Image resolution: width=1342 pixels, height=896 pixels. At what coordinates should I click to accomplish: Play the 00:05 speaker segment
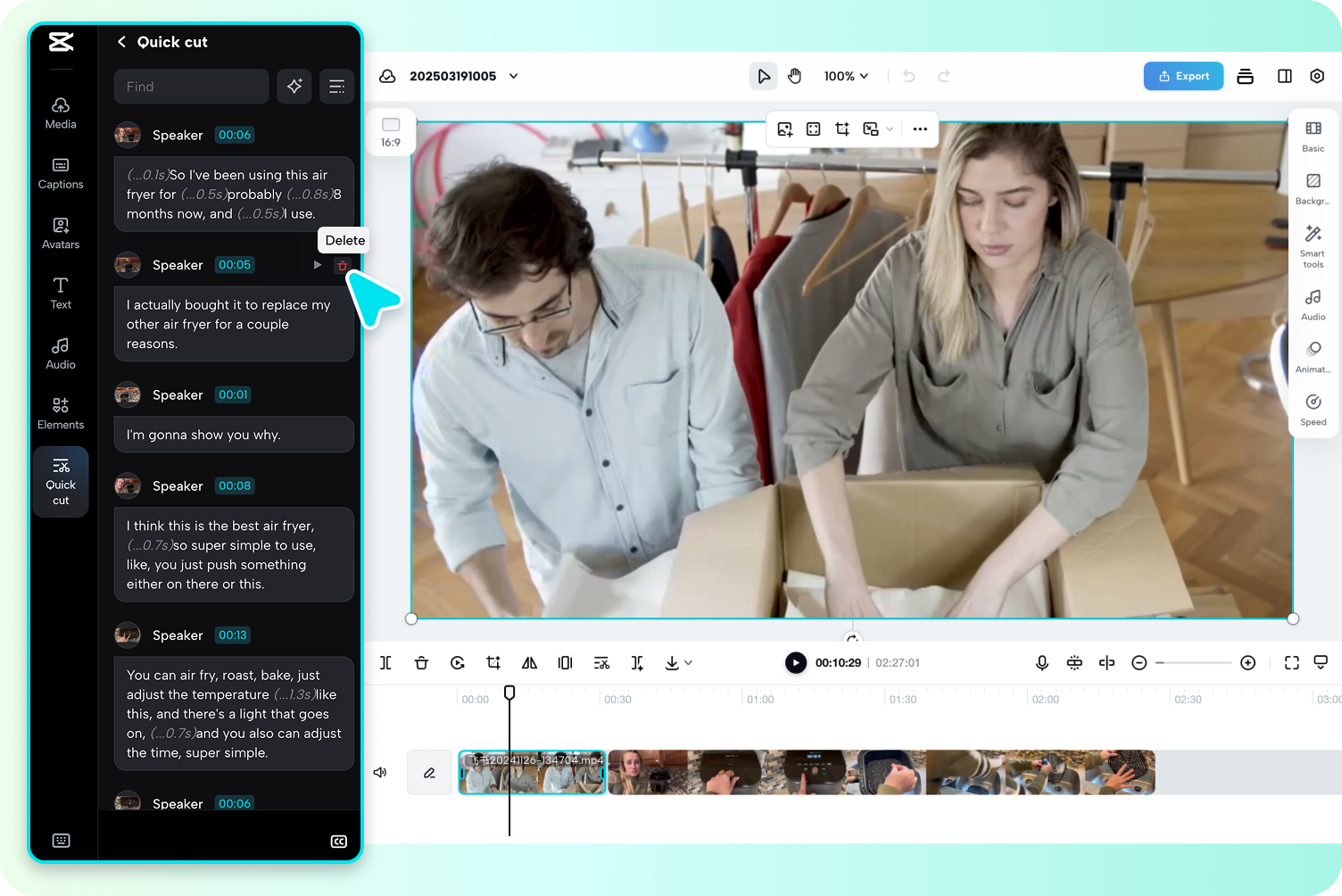pyautogui.click(x=318, y=265)
